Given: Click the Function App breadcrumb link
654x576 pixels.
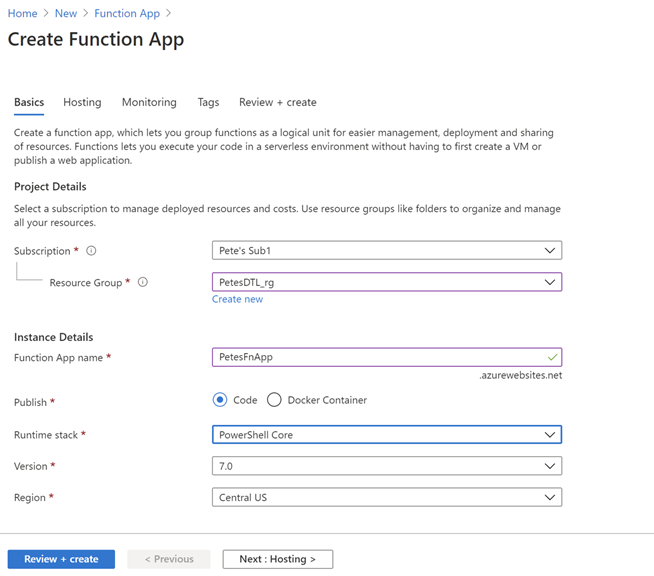Looking at the screenshot, I should point(128,13).
